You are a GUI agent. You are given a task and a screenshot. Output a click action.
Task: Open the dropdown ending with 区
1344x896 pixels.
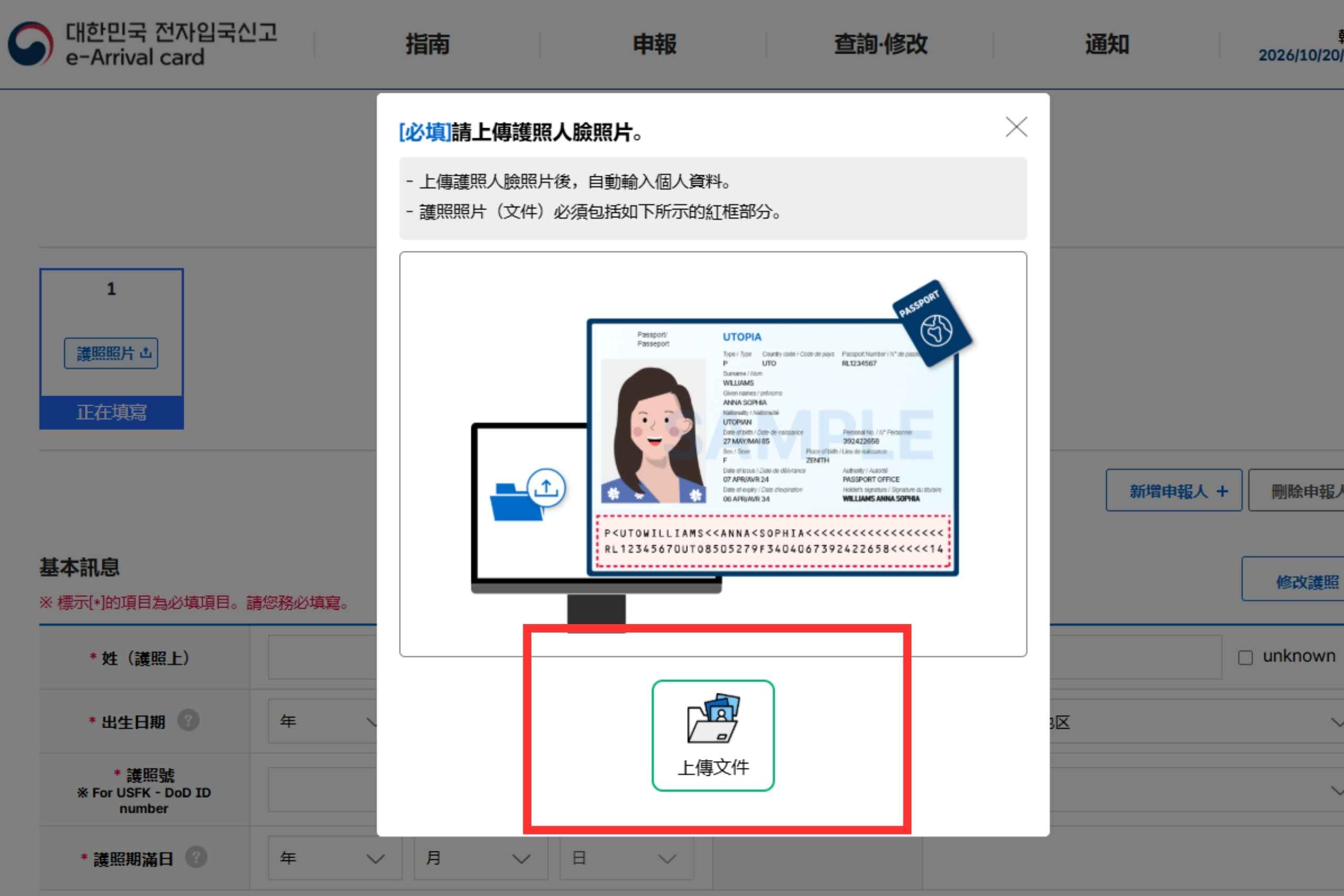tap(1196, 722)
